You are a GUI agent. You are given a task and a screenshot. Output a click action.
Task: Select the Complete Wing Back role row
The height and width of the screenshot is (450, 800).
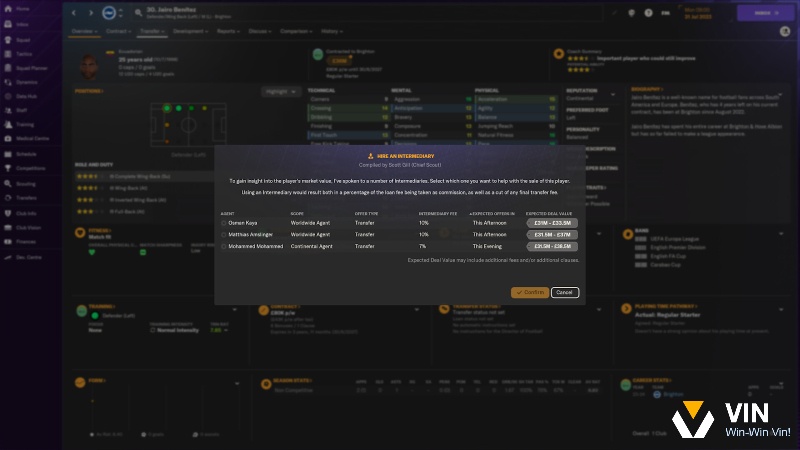(144, 177)
